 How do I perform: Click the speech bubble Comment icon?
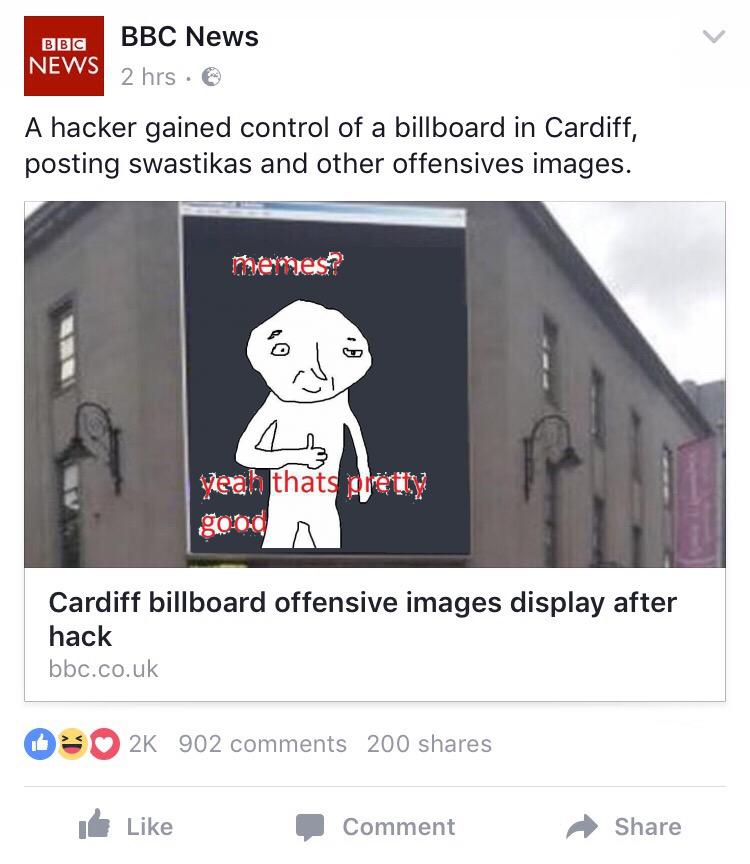pos(310,827)
